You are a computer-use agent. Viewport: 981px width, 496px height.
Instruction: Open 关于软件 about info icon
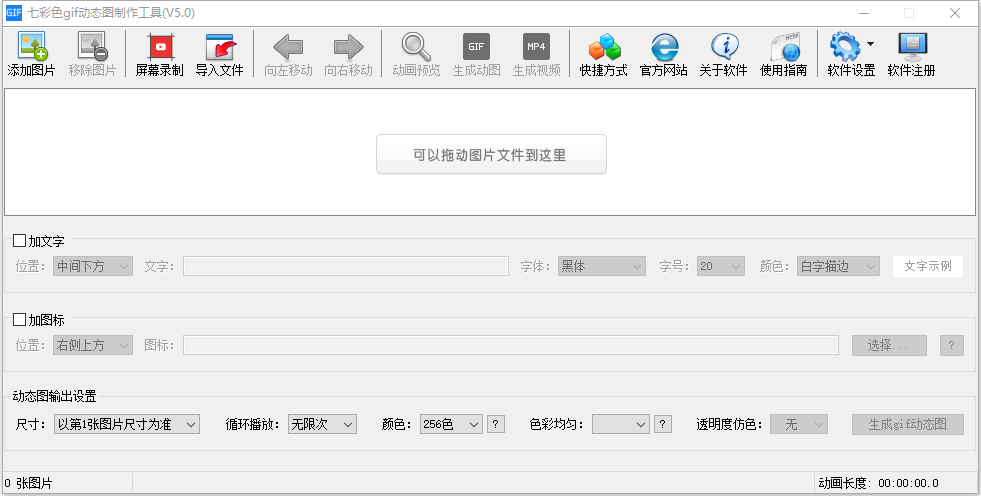click(x=724, y=47)
